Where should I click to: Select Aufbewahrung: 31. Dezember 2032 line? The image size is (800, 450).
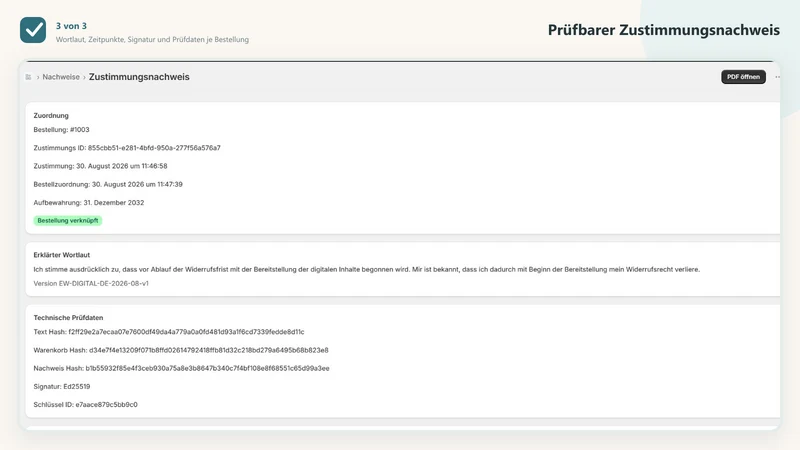[x=89, y=203]
